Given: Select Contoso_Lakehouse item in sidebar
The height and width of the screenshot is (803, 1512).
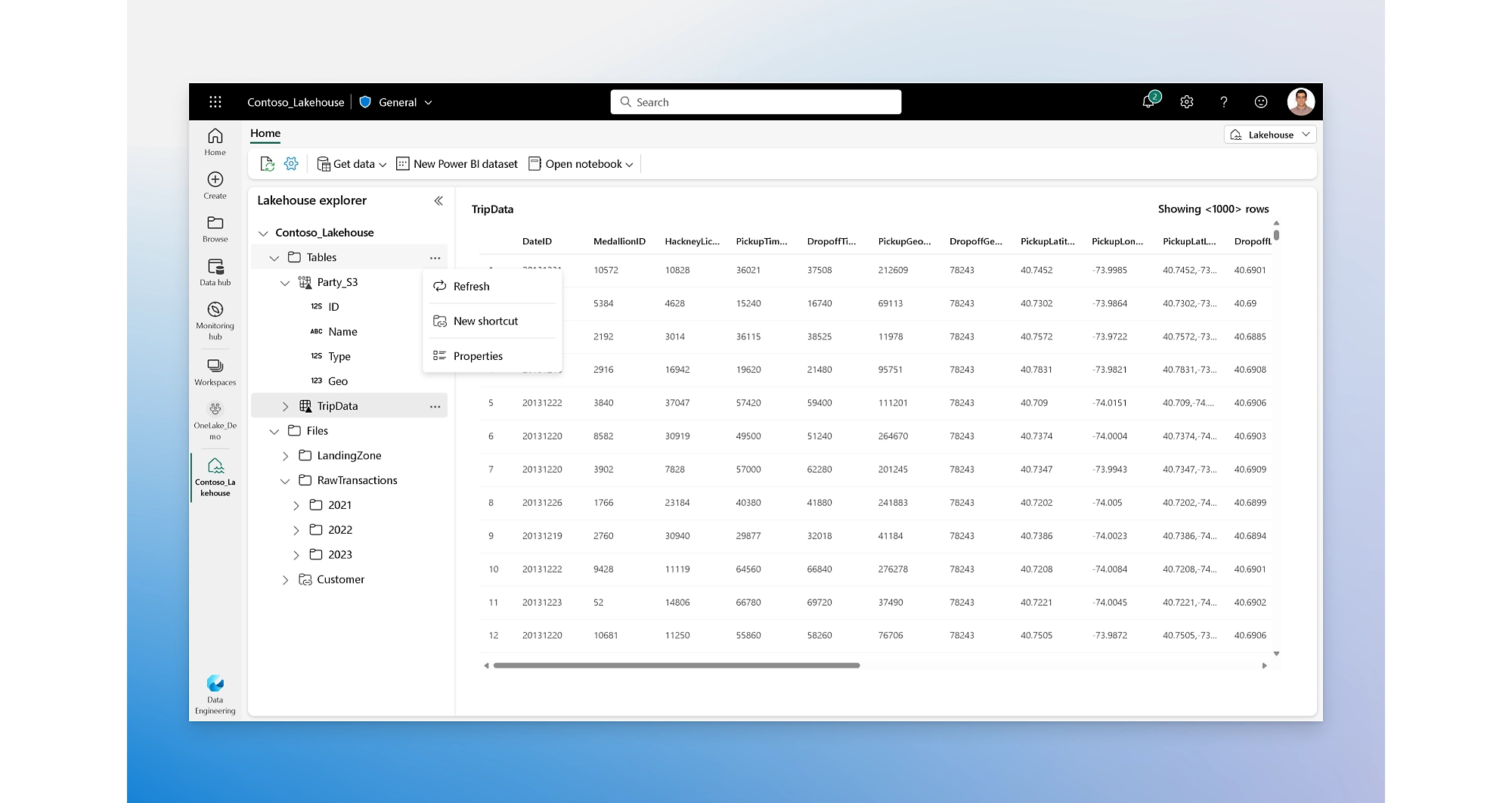Looking at the screenshot, I should (215, 478).
